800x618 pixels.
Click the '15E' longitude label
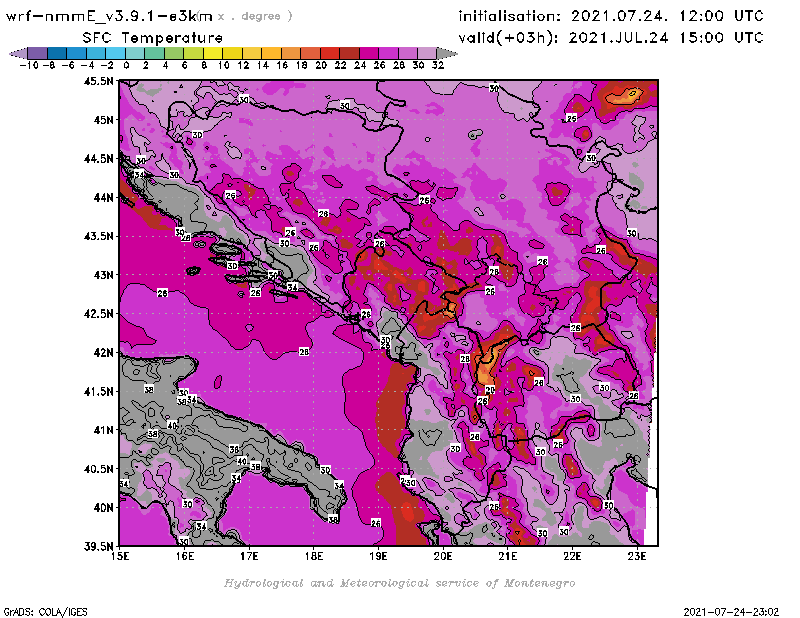[120, 556]
